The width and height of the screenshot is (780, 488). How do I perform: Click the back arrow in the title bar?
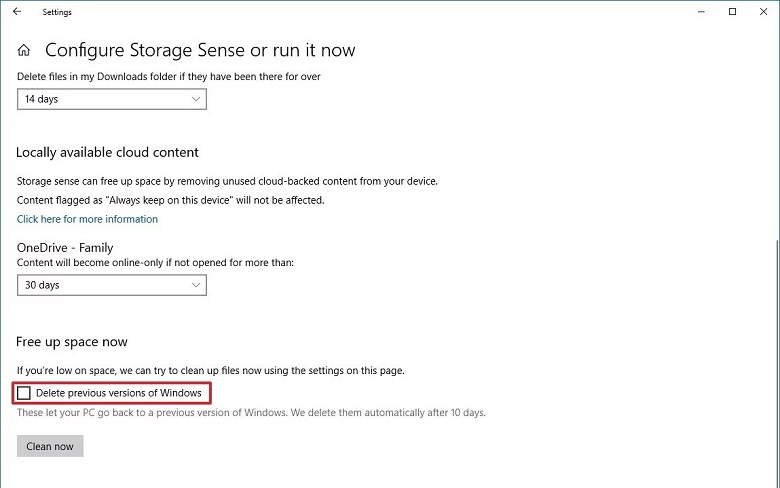[x=17, y=12]
